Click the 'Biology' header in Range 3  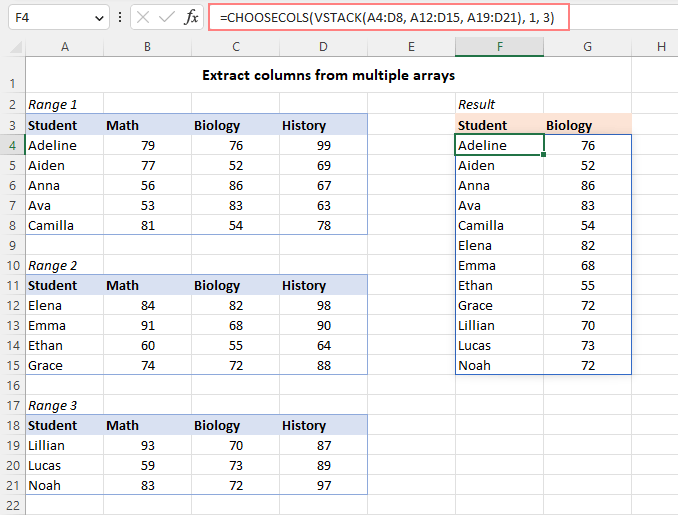tap(236, 425)
